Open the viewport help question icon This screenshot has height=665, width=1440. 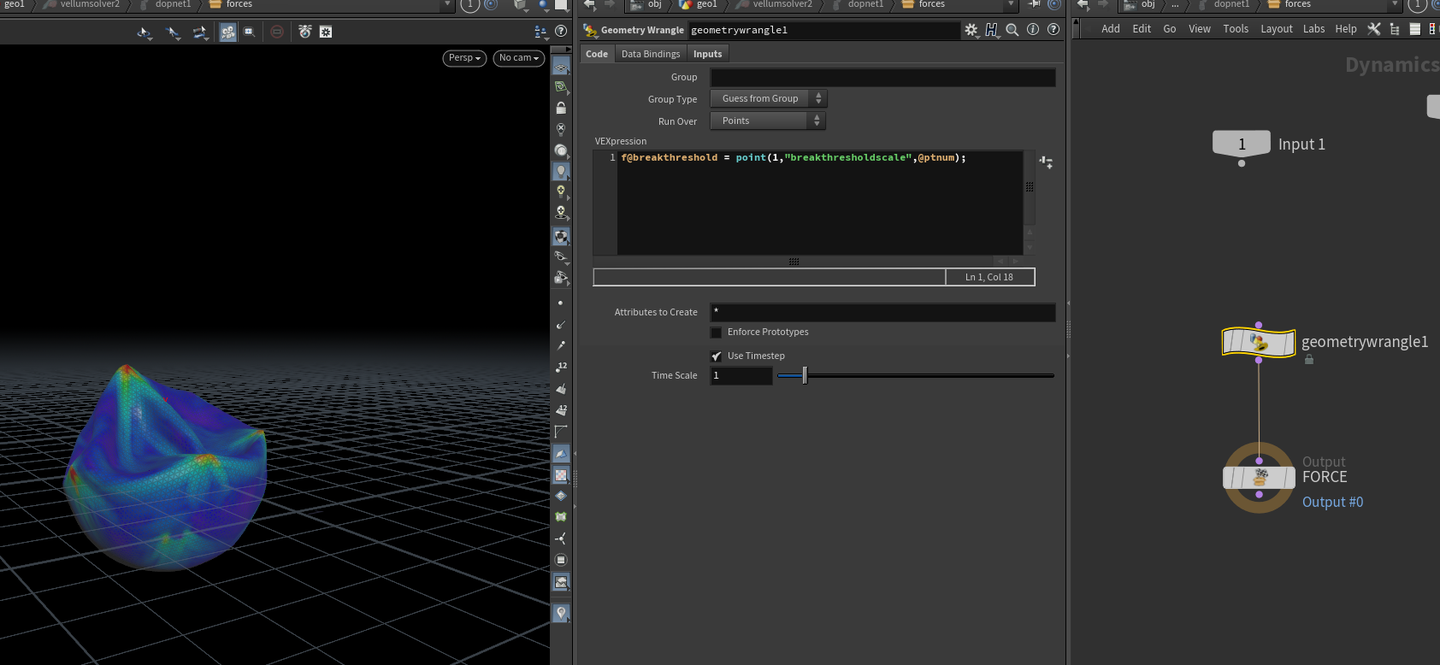pos(562,32)
